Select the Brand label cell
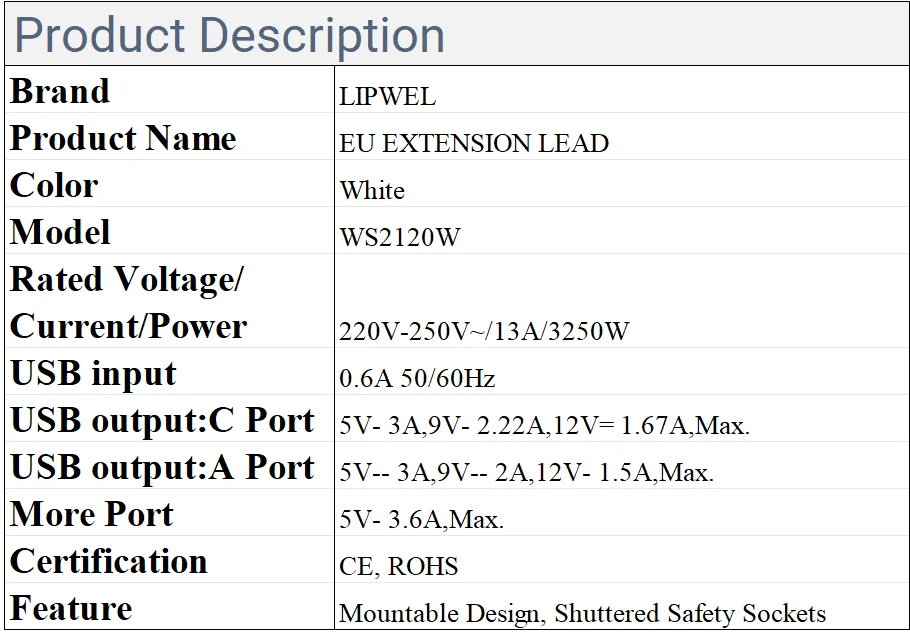This screenshot has width=910, height=636. click(x=60, y=91)
